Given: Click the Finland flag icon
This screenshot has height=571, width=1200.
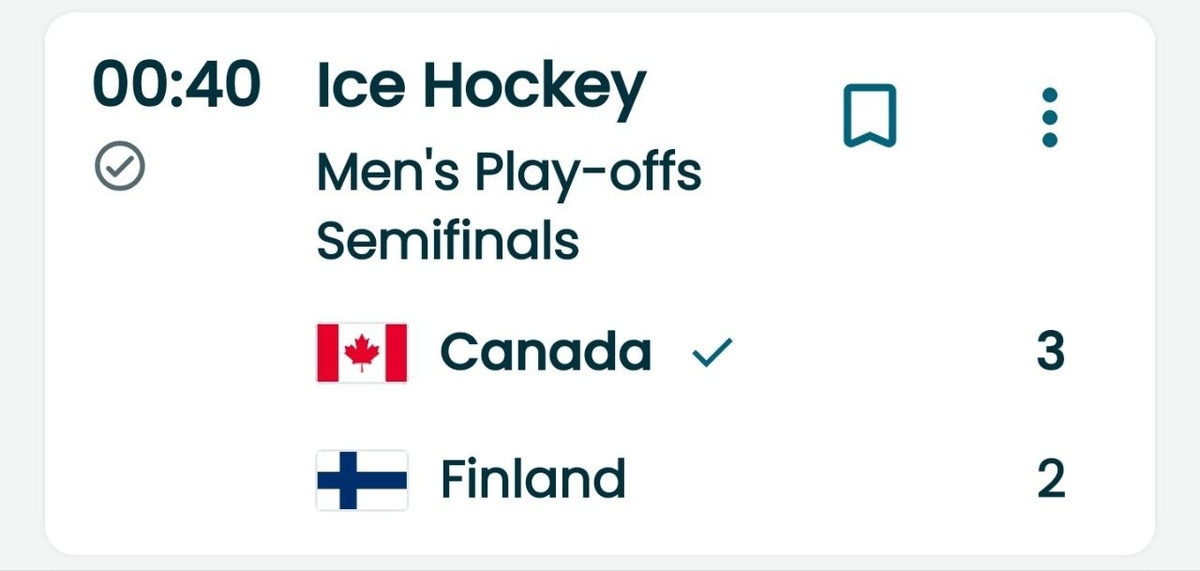Looking at the screenshot, I should coord(361,480).
